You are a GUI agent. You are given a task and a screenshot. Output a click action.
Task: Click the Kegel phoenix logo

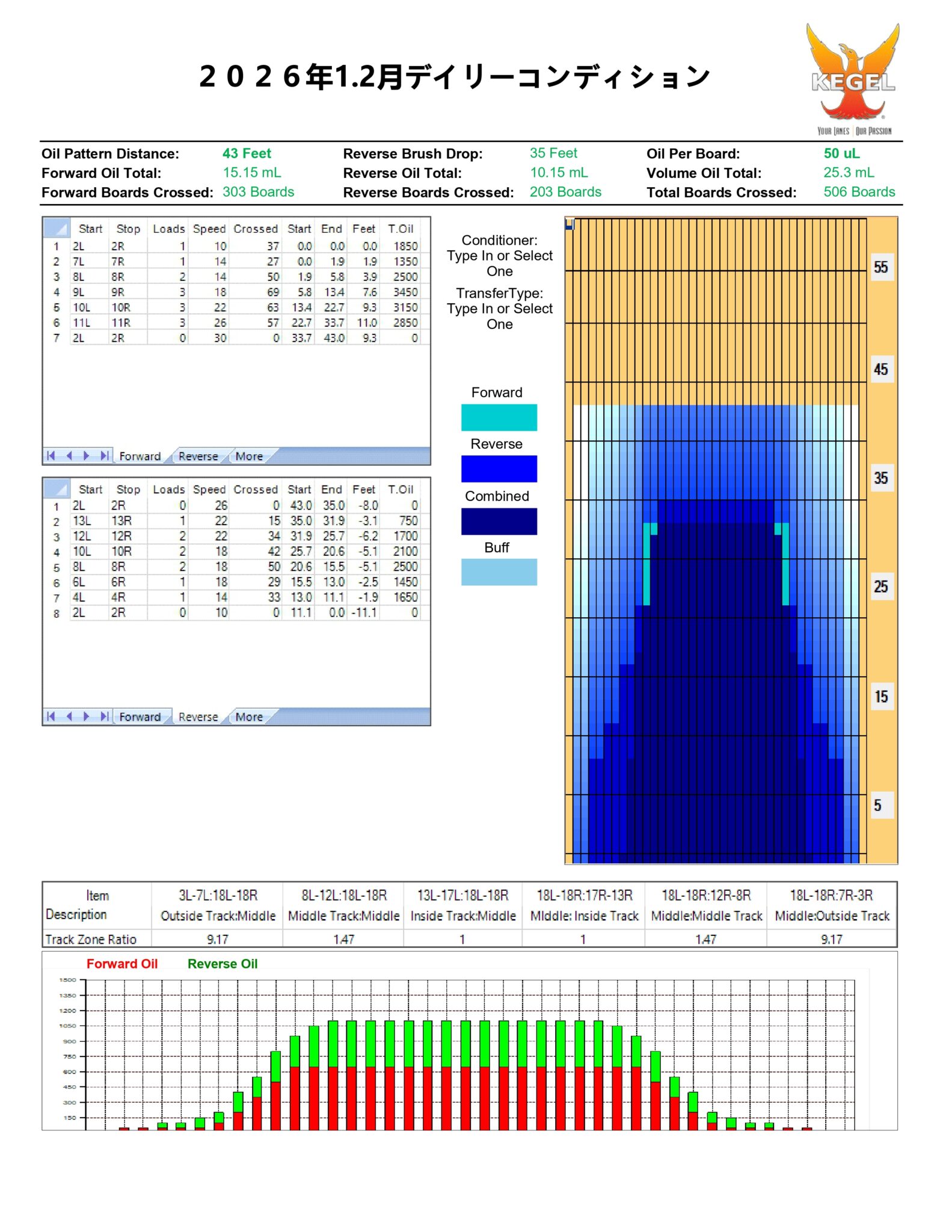point(852,78)
